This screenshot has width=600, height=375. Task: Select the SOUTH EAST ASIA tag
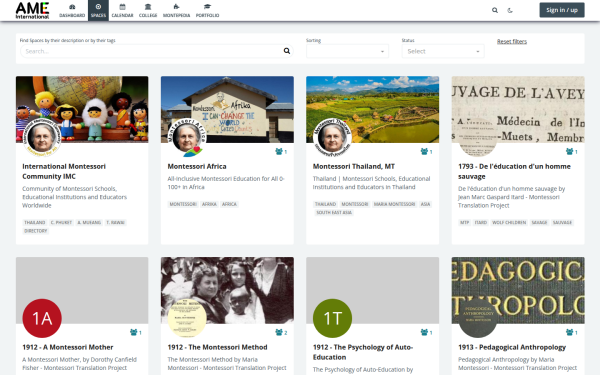pos(334,212)
